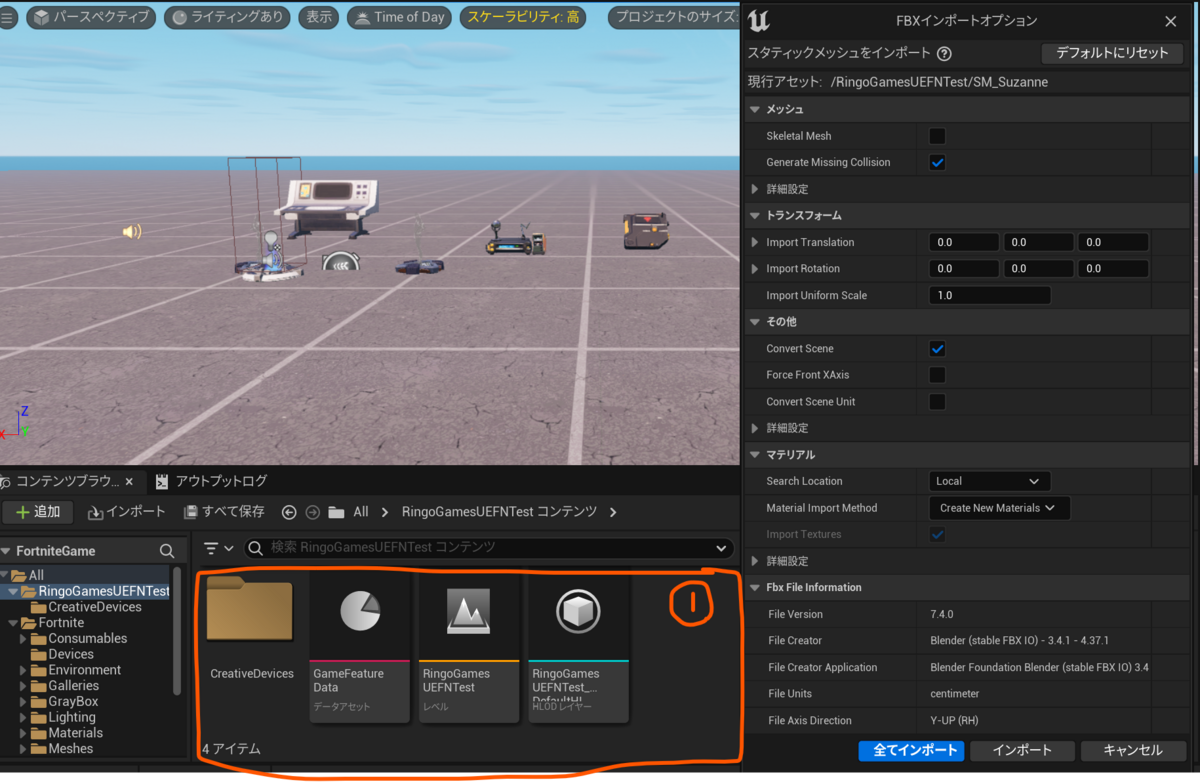This screenshot has height=782, width=1200.
Task: Enable the Skeletal Mesh checkbox
Action: pyautogui.click(x=937, y=136)
